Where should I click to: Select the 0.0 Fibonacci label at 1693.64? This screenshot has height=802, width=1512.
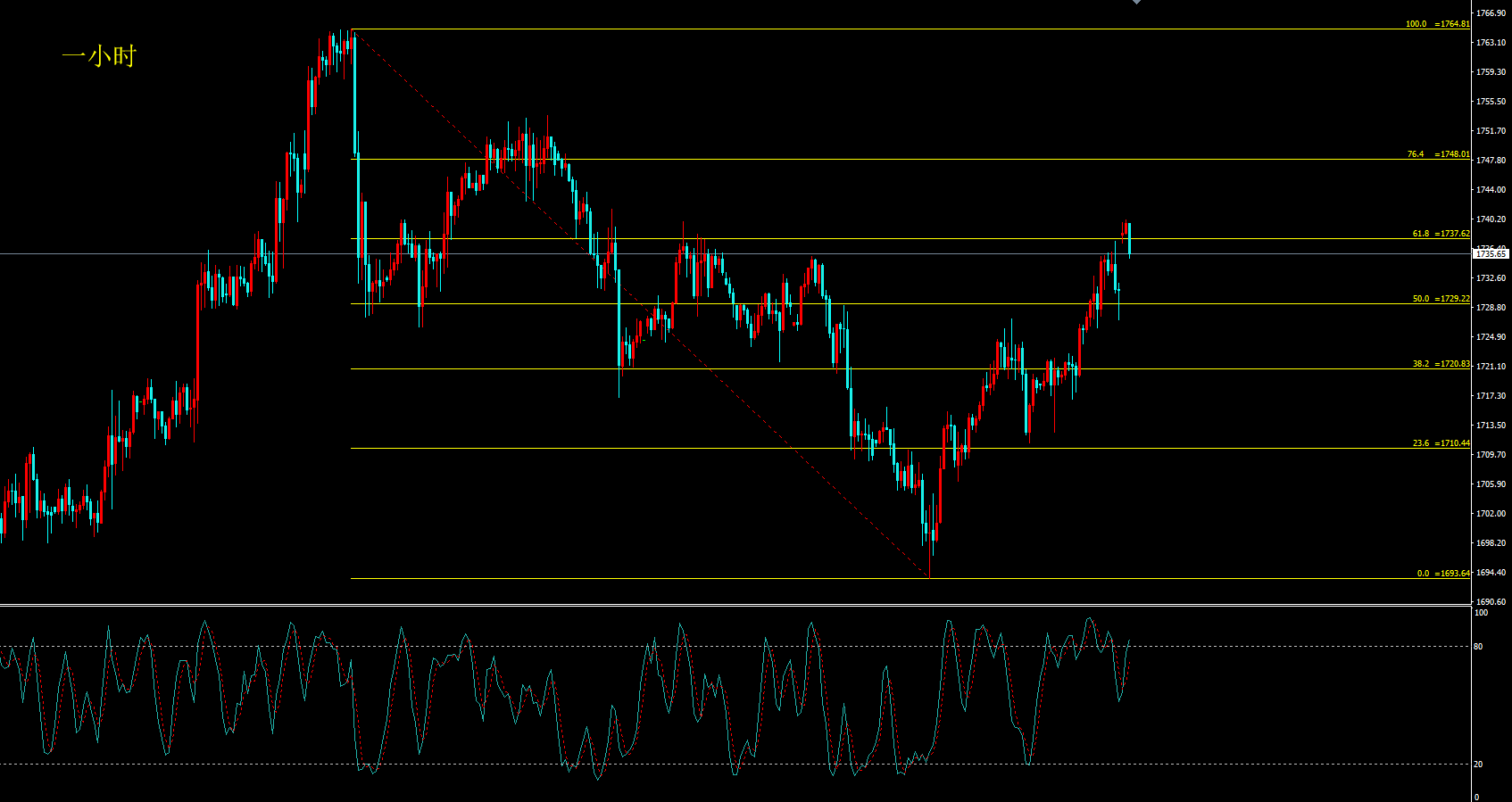point(1442,574)
